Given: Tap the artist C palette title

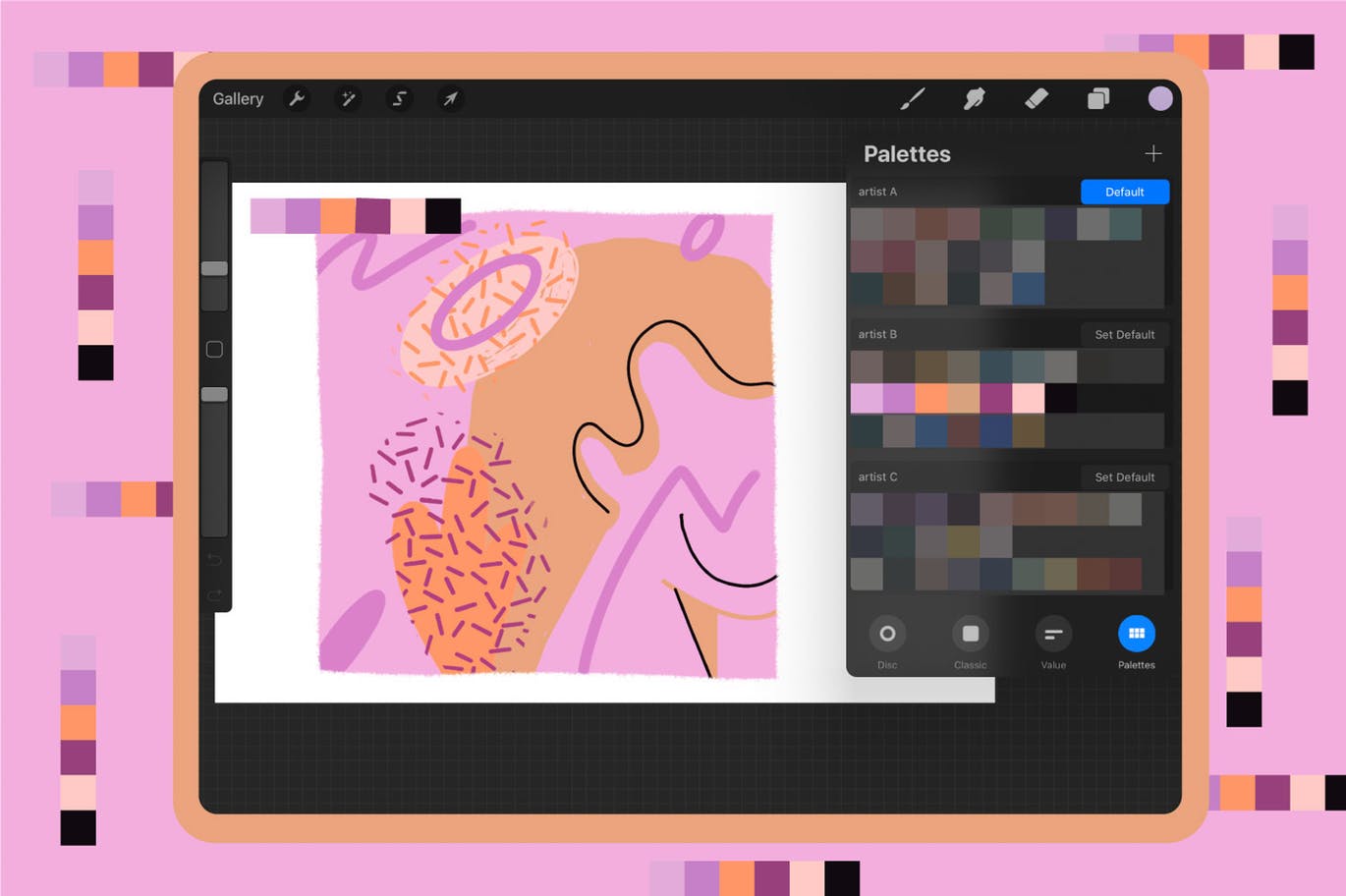Looking at the screenshot, I should [x=877, y=476].
